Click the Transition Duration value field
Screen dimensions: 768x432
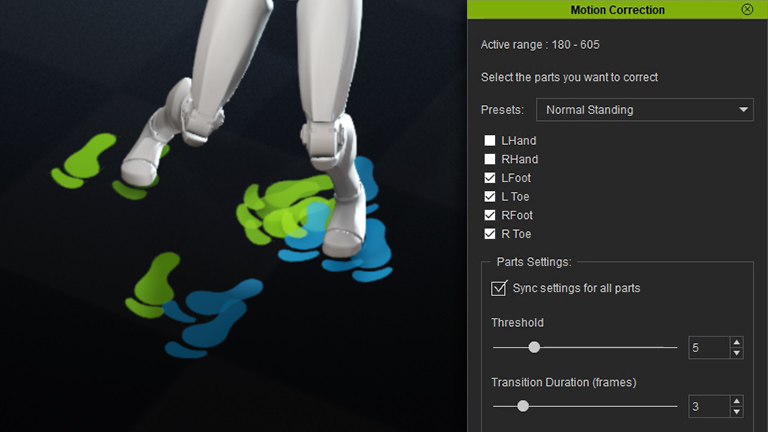coord(708,406)
